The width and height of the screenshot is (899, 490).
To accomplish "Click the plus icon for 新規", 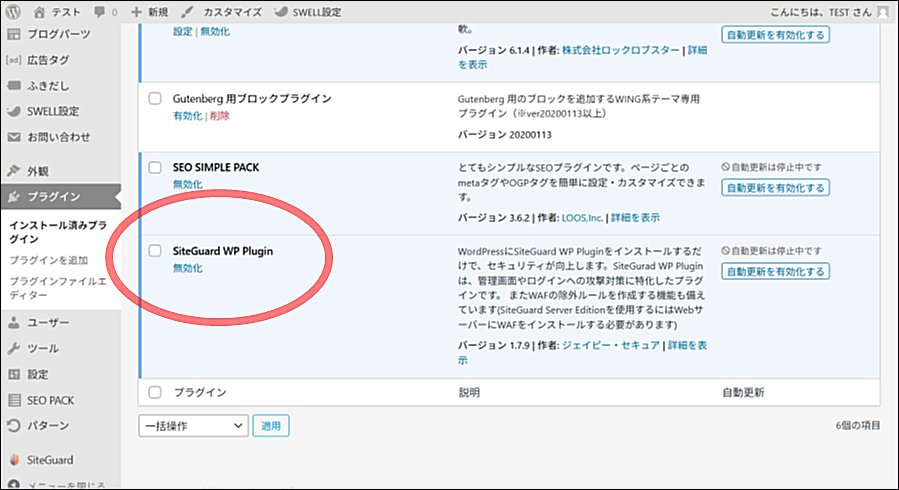I will pos(136,11).
